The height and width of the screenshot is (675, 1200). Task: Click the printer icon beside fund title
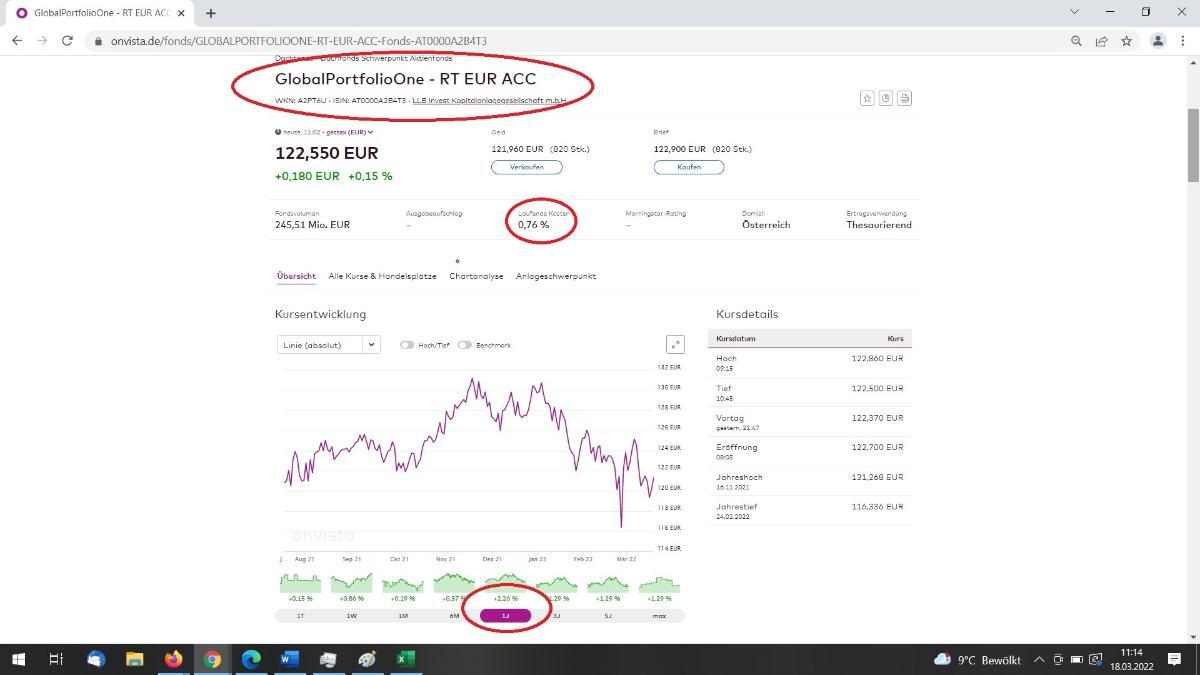[x=904, y=98]
